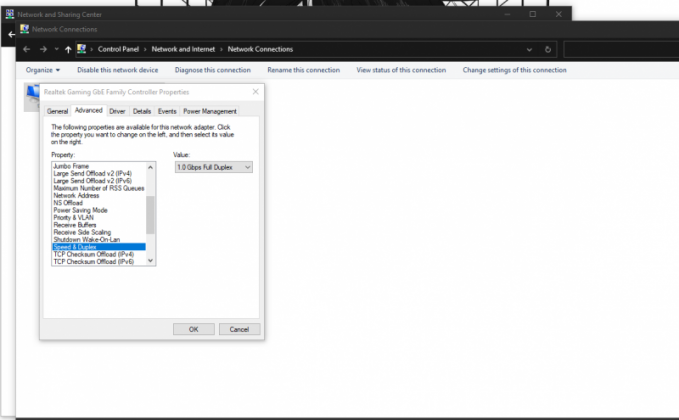Switch to the Events tab
Screen dimensions: 679x420
[167, 111]
